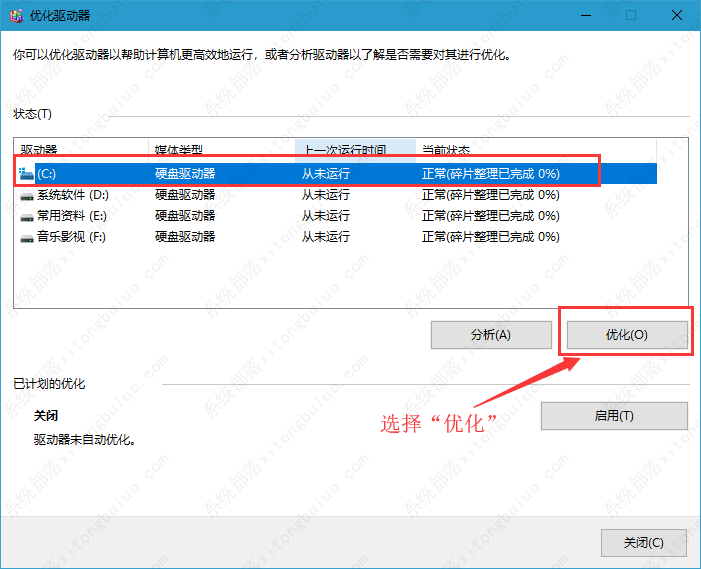Screen dimensions: 701x569
Task: Close the window with the X button
Action: click(677, 15)
